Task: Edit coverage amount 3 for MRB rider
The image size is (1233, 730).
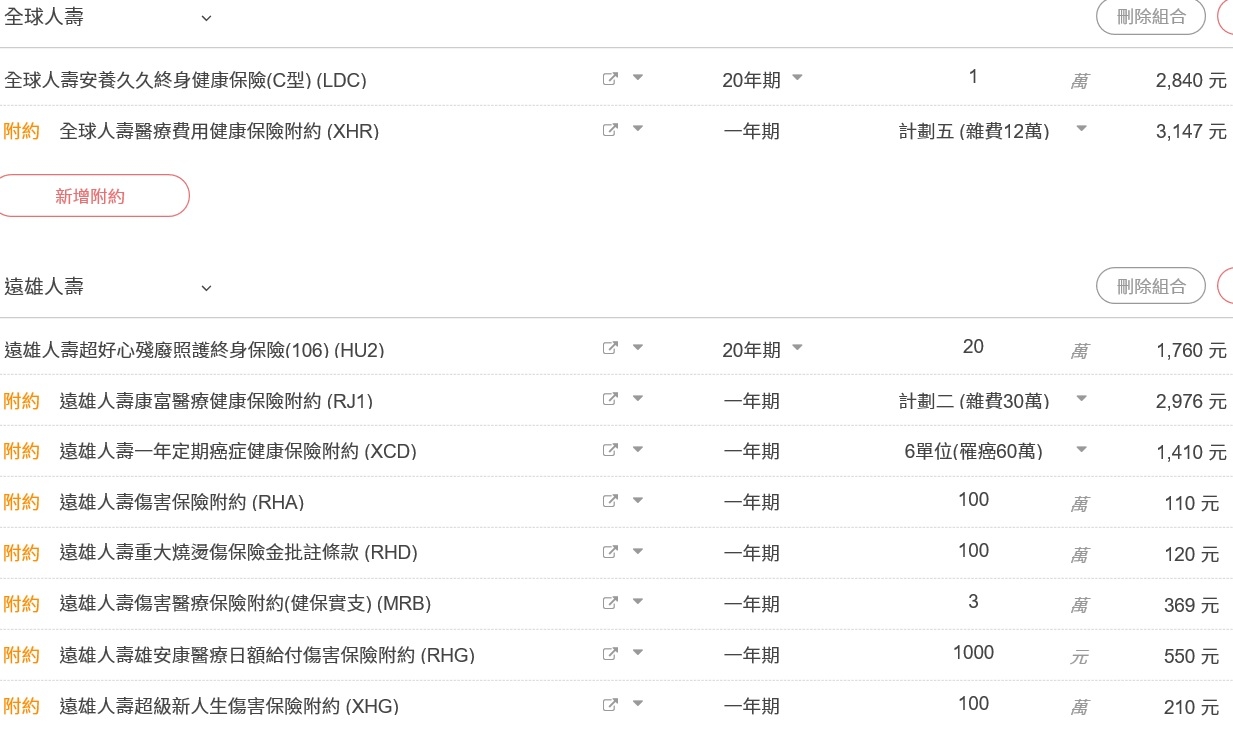Action: (973, 601)
